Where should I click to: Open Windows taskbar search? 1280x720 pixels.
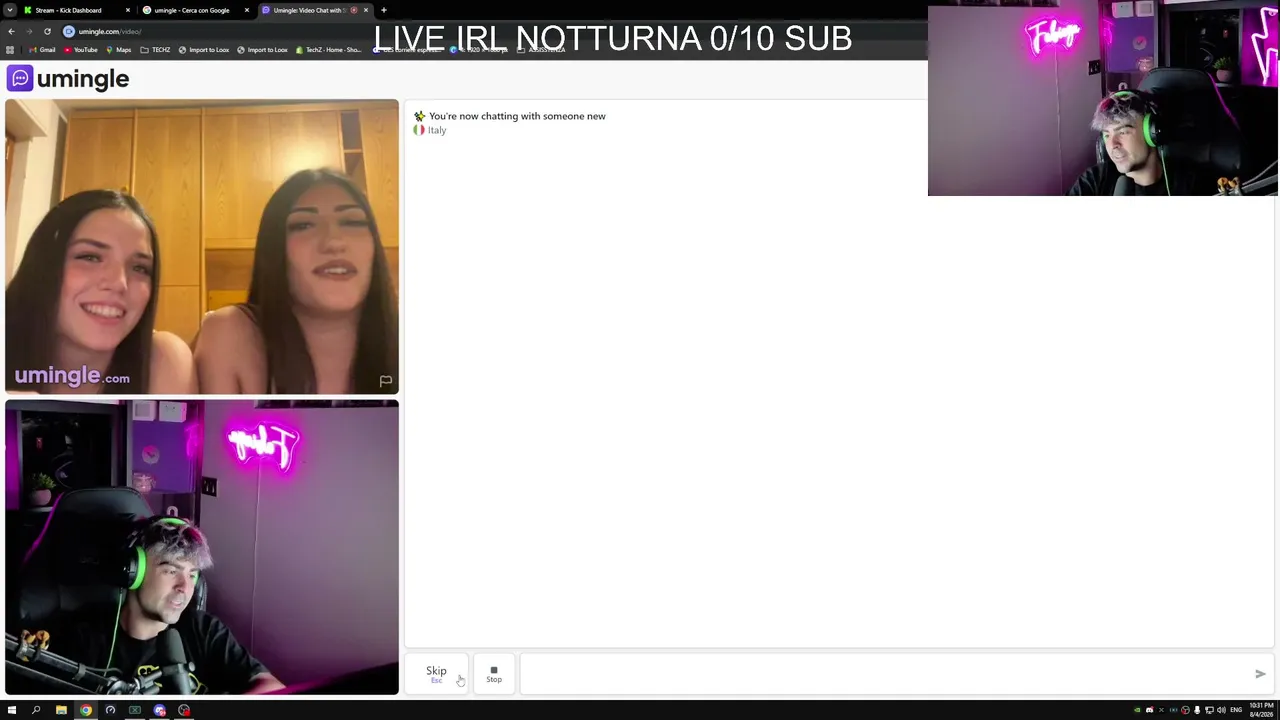tap(36, 710)
